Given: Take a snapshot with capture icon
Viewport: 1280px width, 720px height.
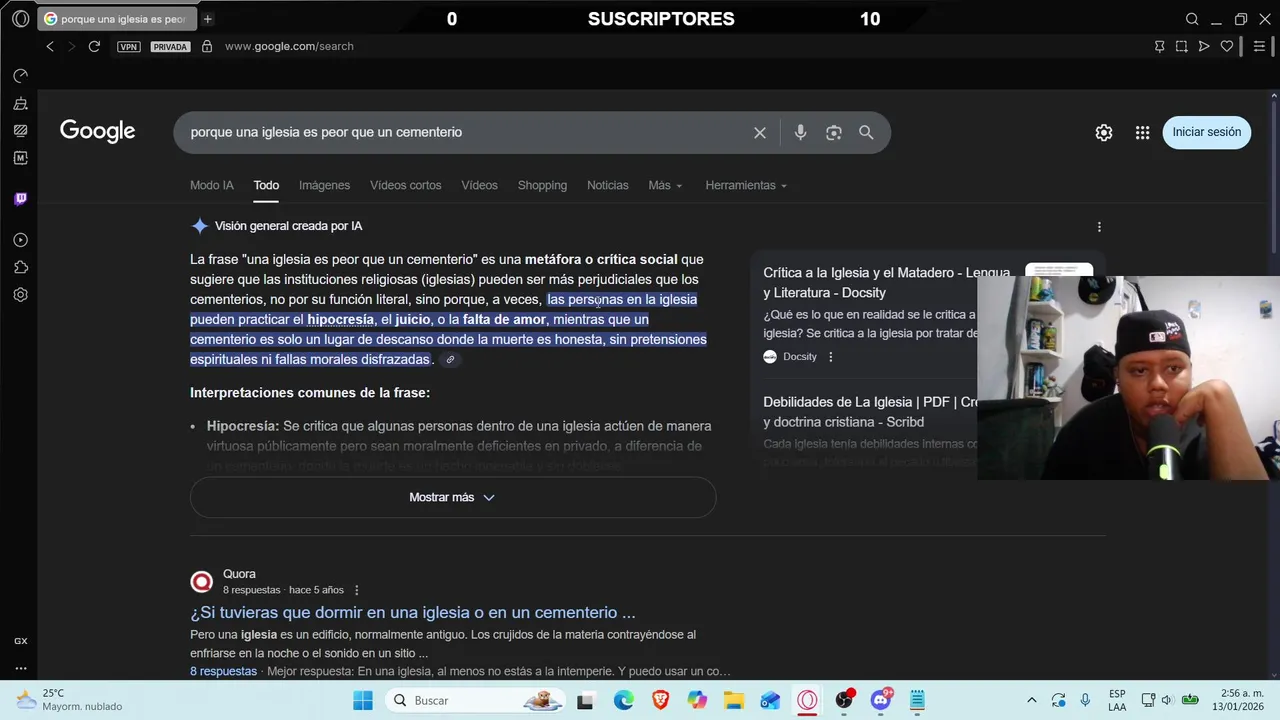Looking at the screenshot, I should click(1181, 46).
